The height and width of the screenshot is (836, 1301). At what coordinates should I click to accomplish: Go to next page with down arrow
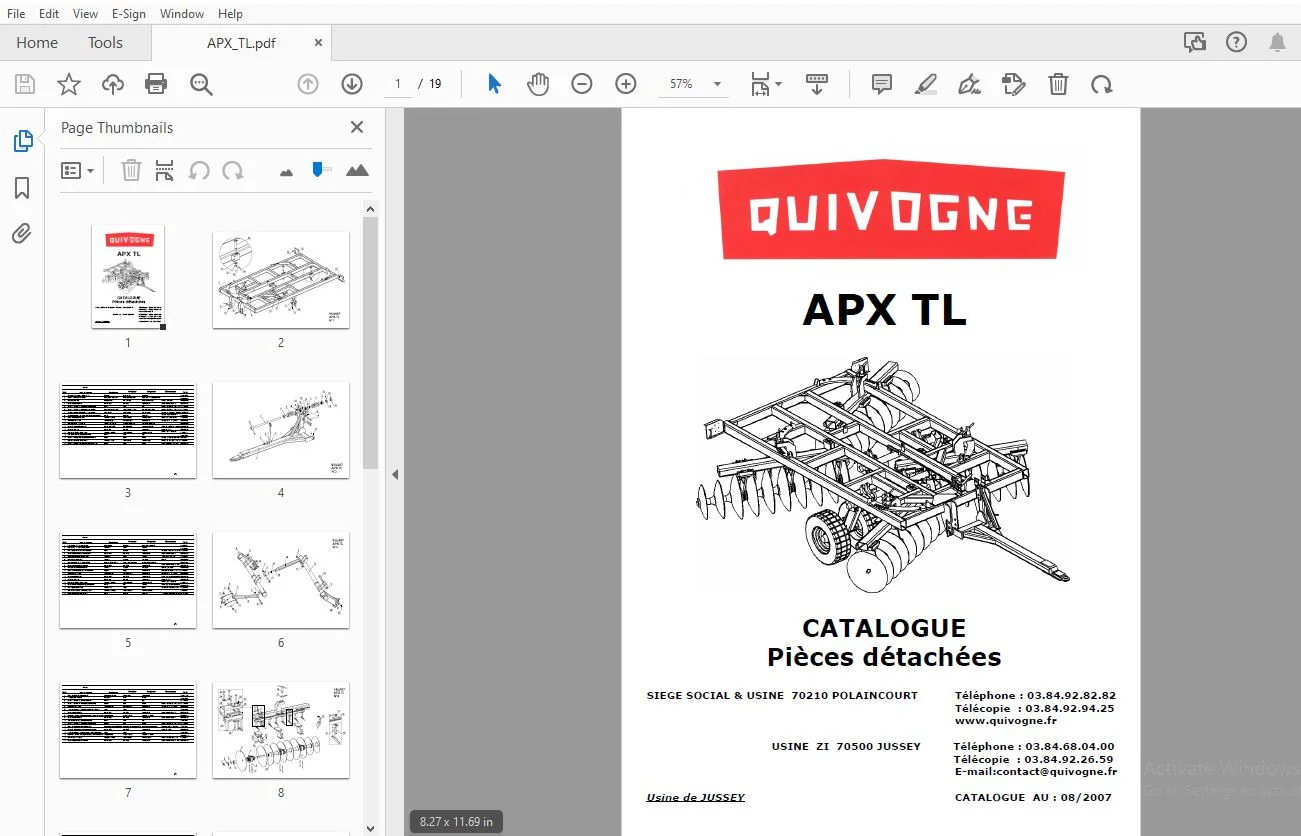point(352,84)
